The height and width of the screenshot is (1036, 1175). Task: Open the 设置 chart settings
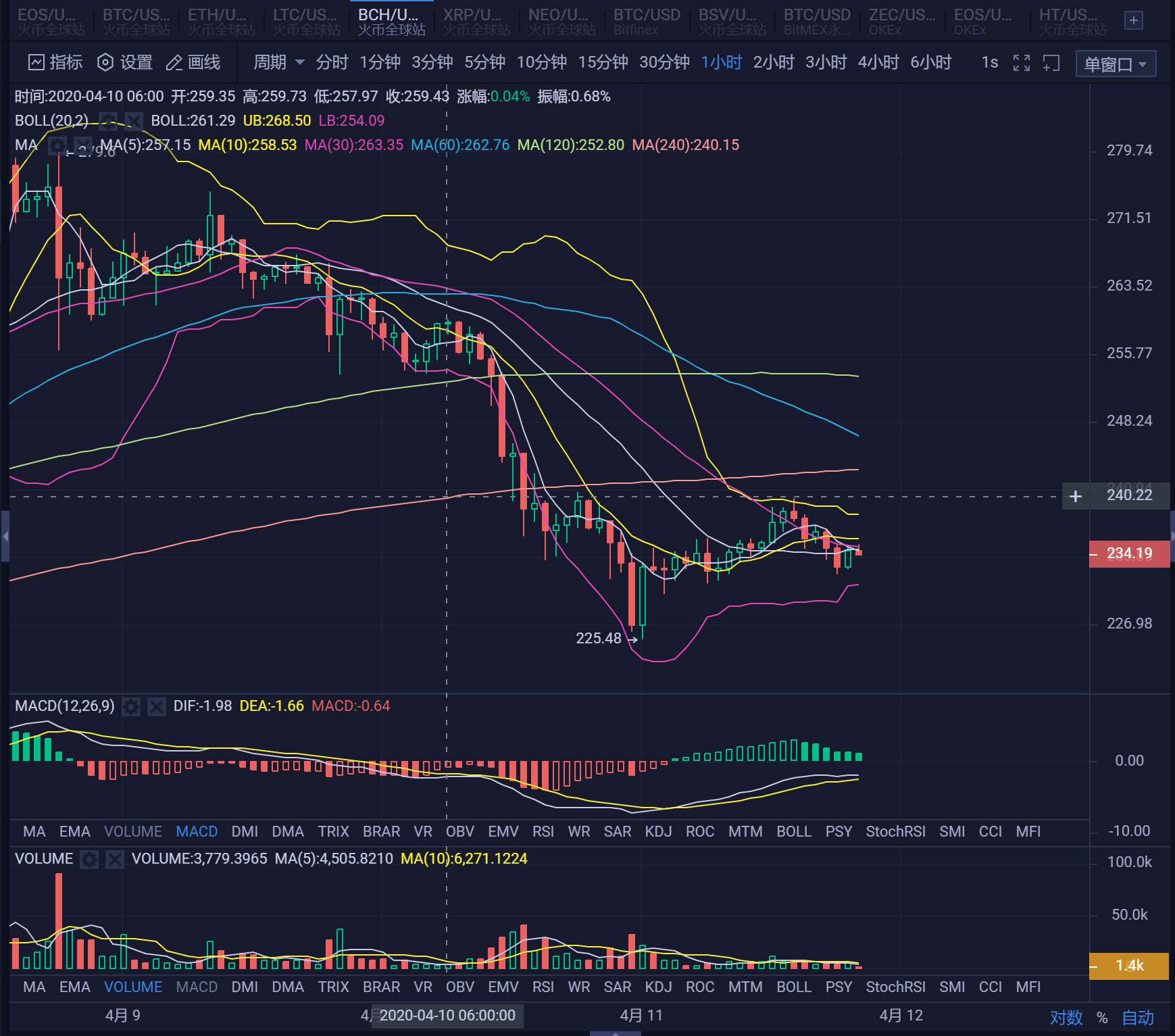click(125, 63)
